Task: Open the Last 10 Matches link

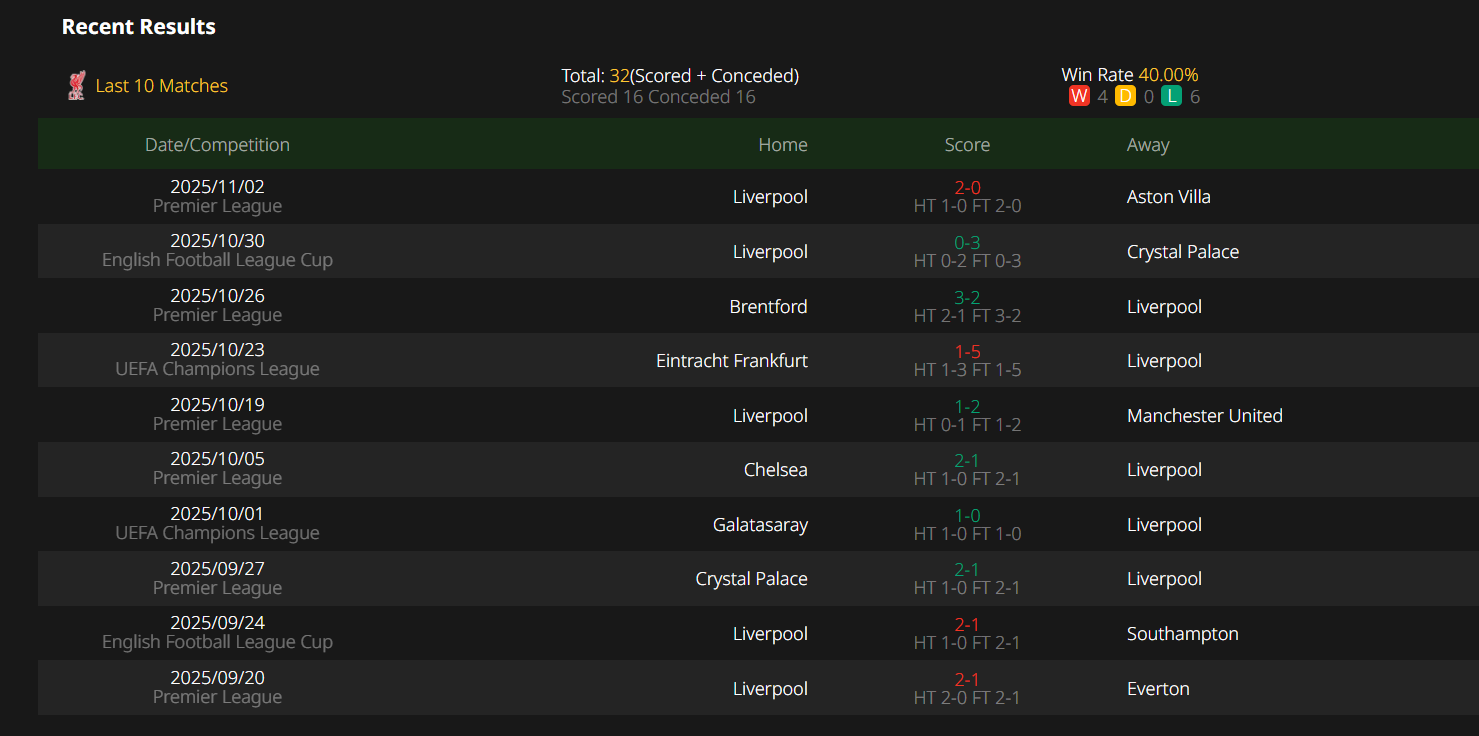Action: tap(161, 86)
